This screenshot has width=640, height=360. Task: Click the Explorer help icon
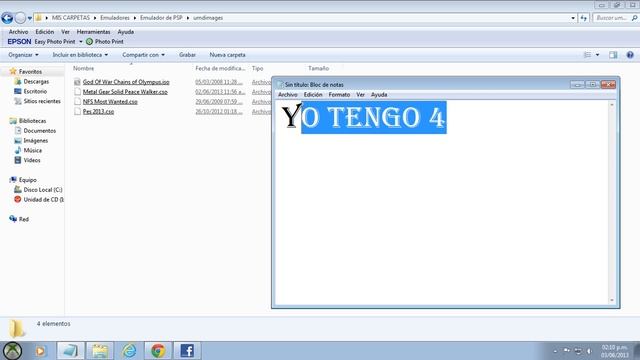pyautogui.click(x=630, y=55)
